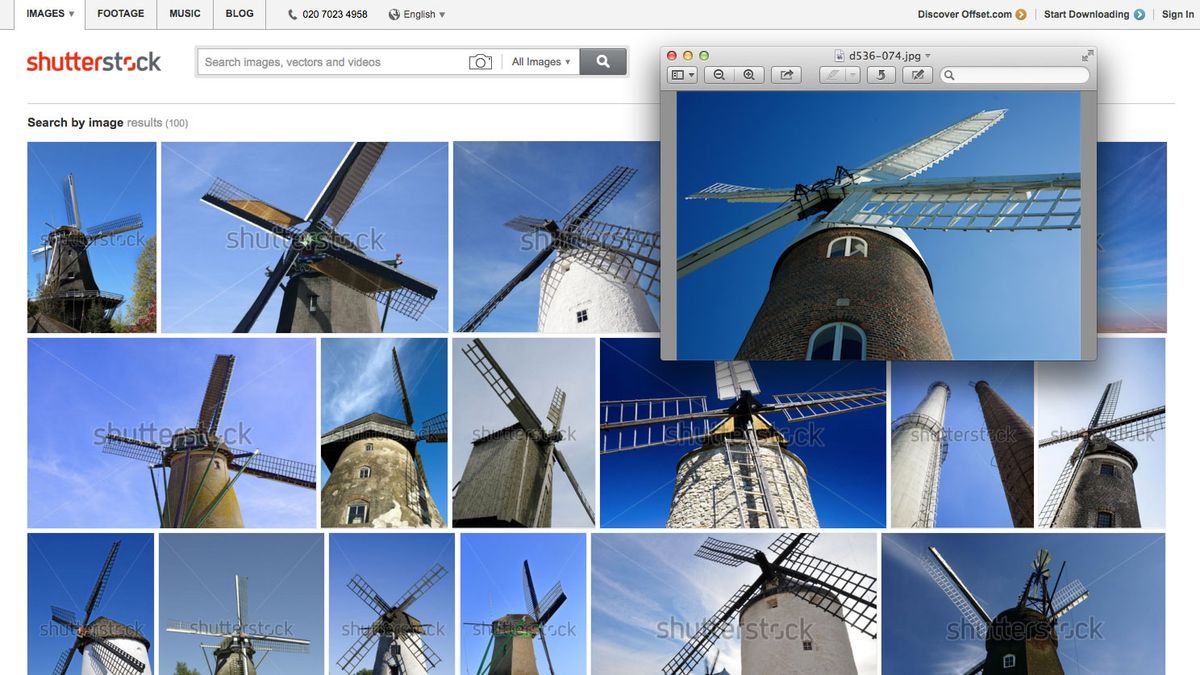Click the globe icon beside English
This screenshot has height=675, width=1200.
pos(394,14)
